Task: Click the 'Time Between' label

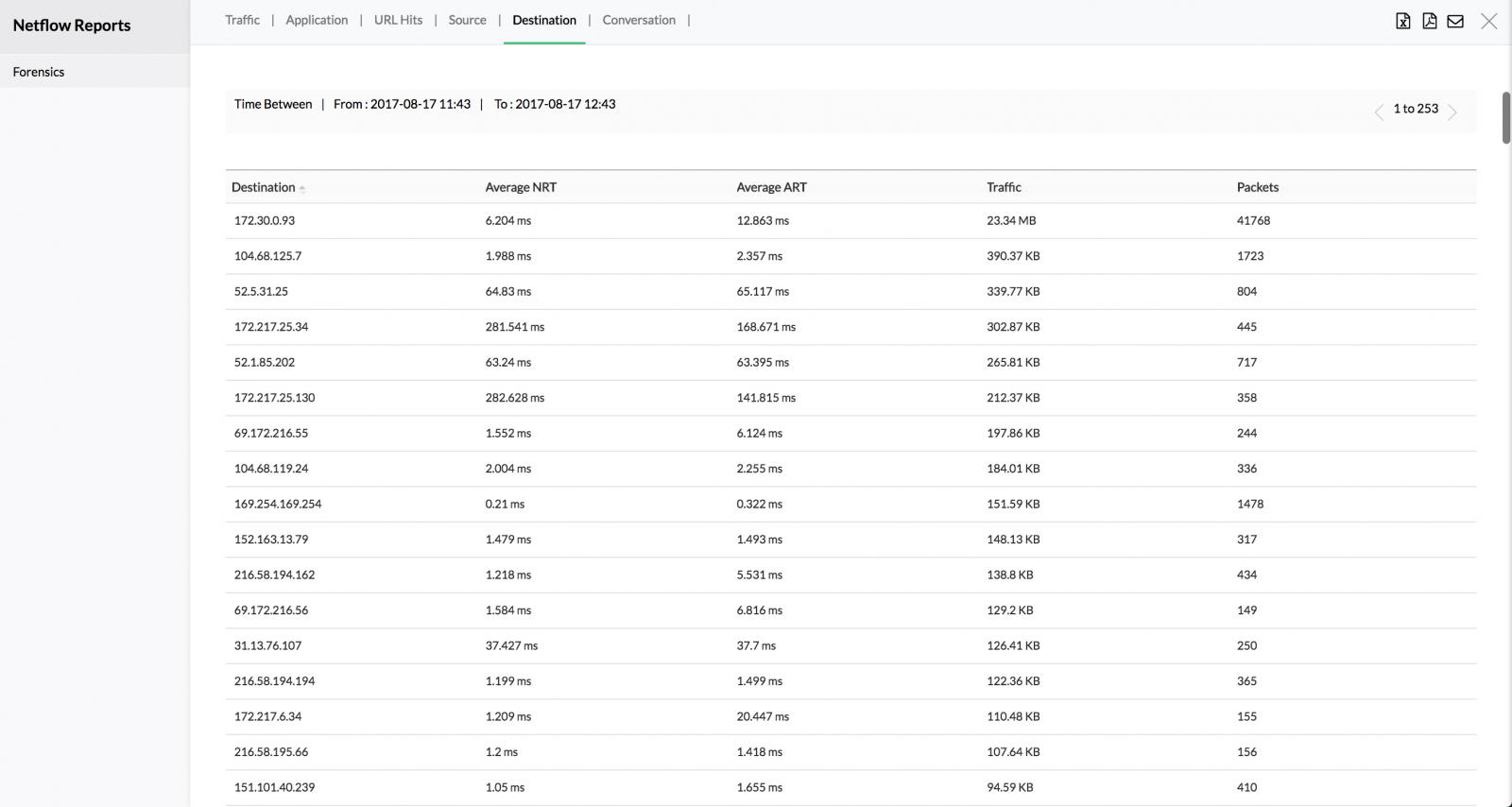Action: click(273, 104)
